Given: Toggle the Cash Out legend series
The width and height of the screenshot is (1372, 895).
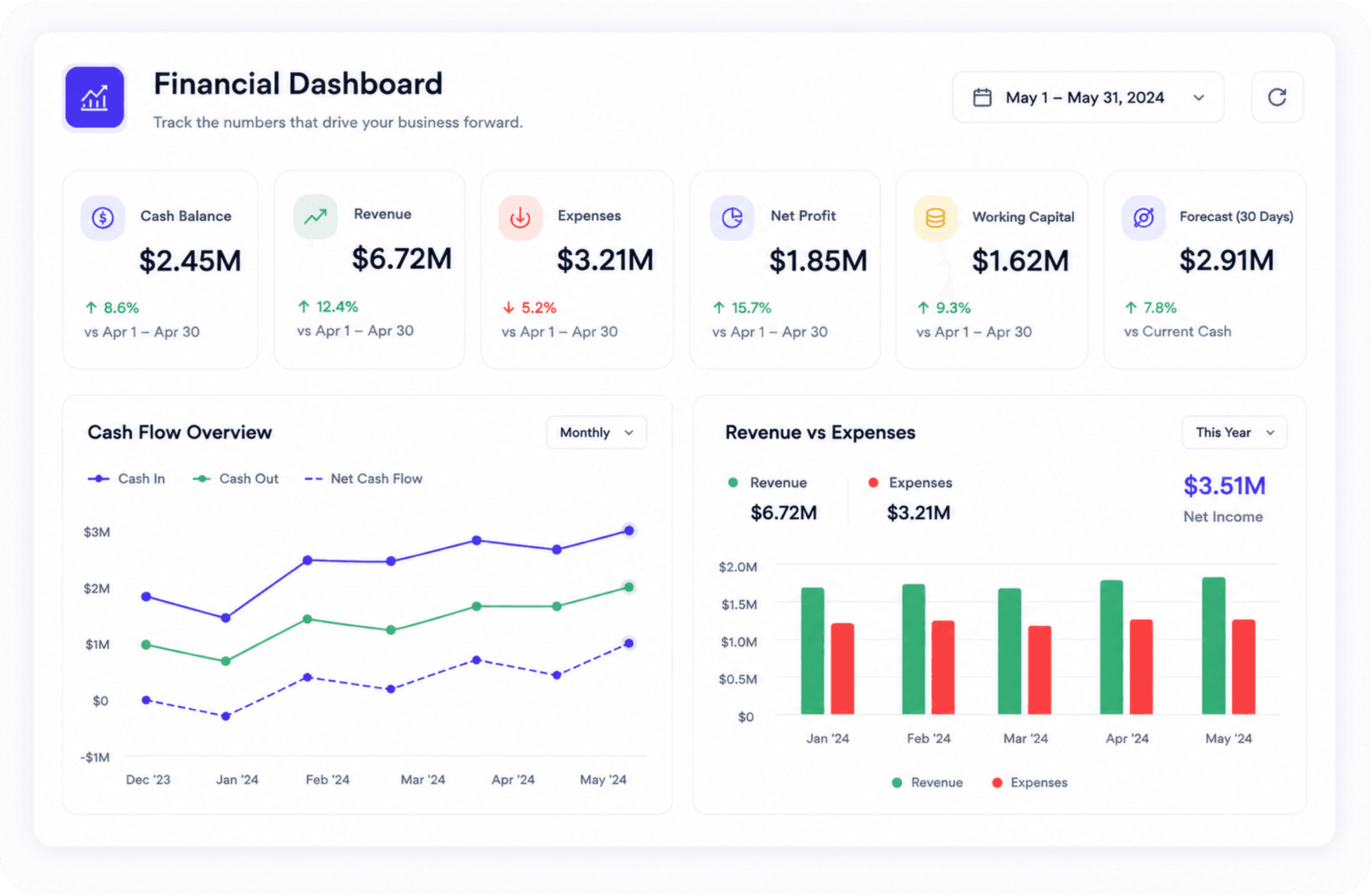Looking at the screenshot, I should (x=236, y=479).
